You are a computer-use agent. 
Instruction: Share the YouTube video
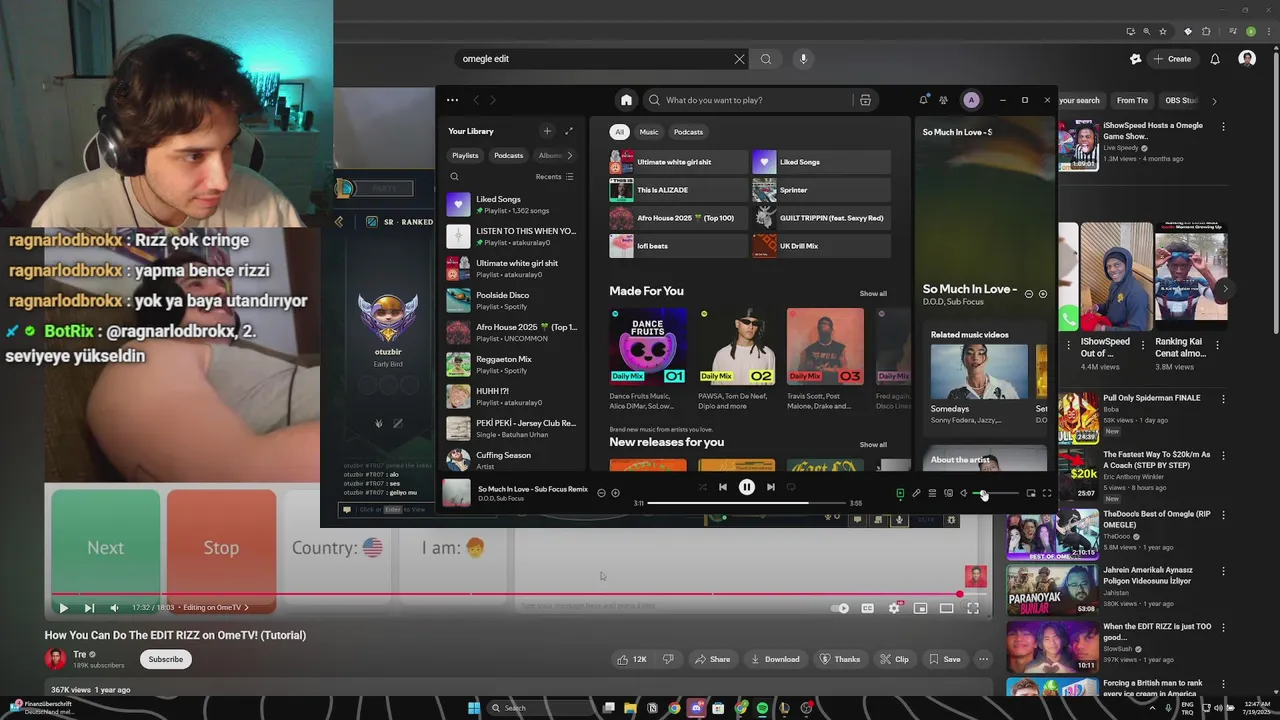(x=713, y=659)
